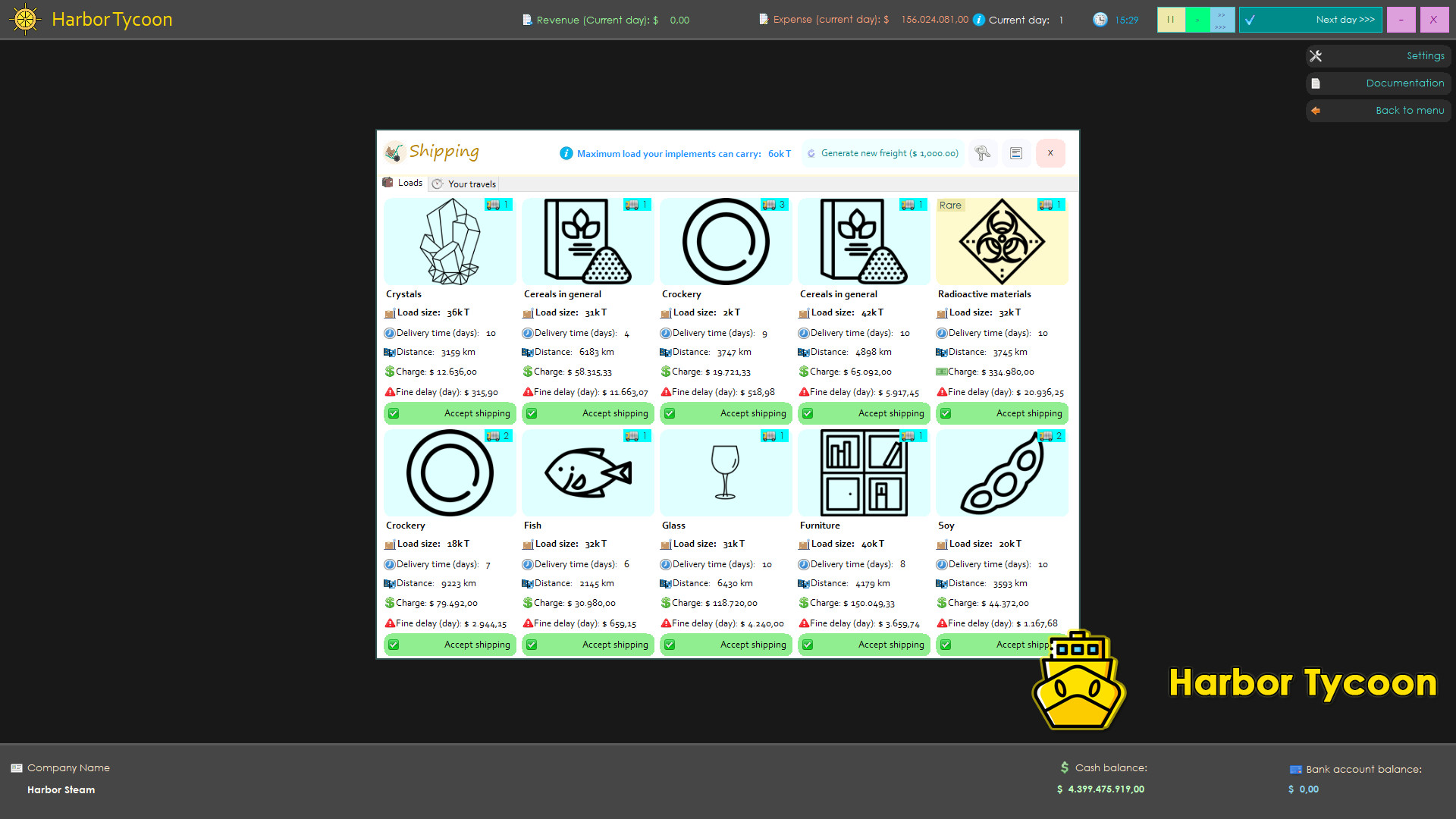Open the Documentation page icon

pos(1315,83)
